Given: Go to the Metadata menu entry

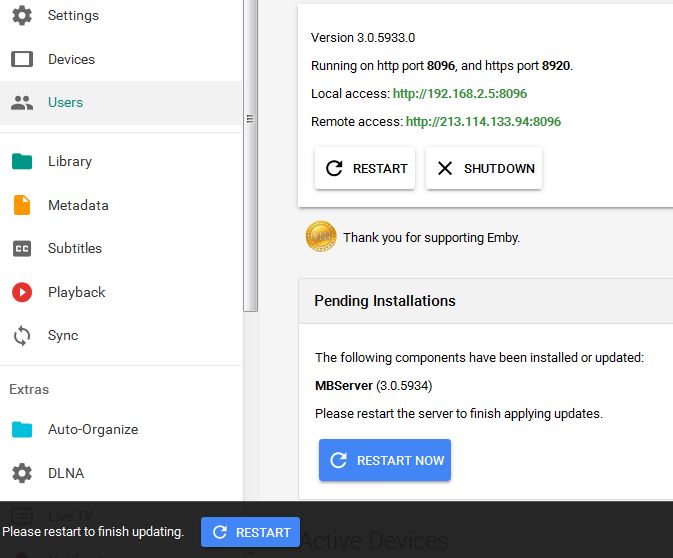Looking at the screenshot, I should pos(78,205).
